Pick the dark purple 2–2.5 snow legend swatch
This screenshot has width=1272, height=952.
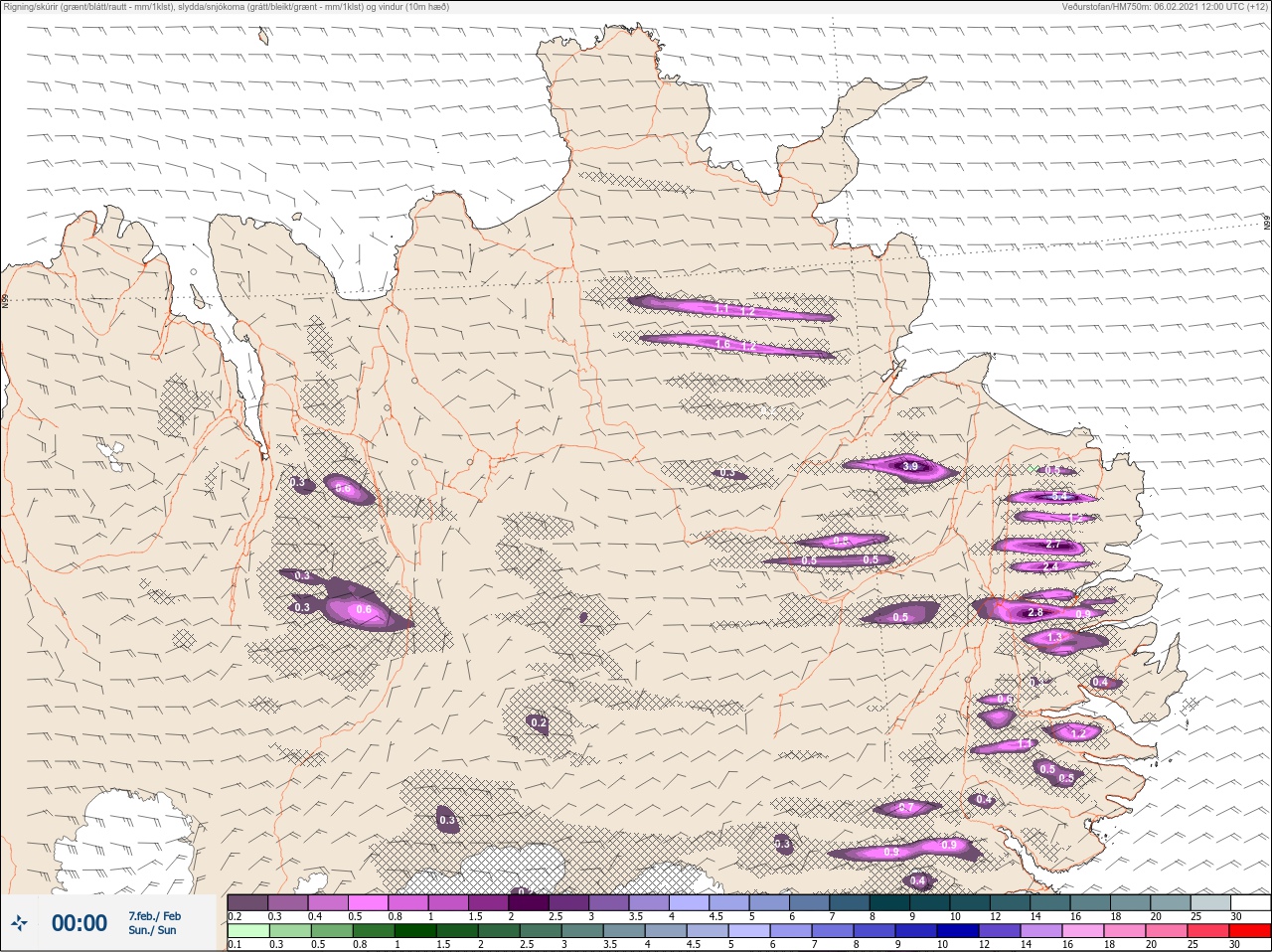coord(530,903)
